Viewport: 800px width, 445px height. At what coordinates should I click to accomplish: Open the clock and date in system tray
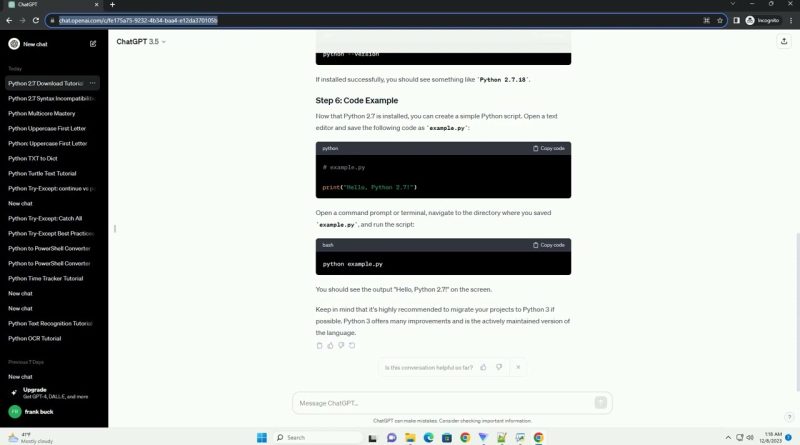coord(770,437)
